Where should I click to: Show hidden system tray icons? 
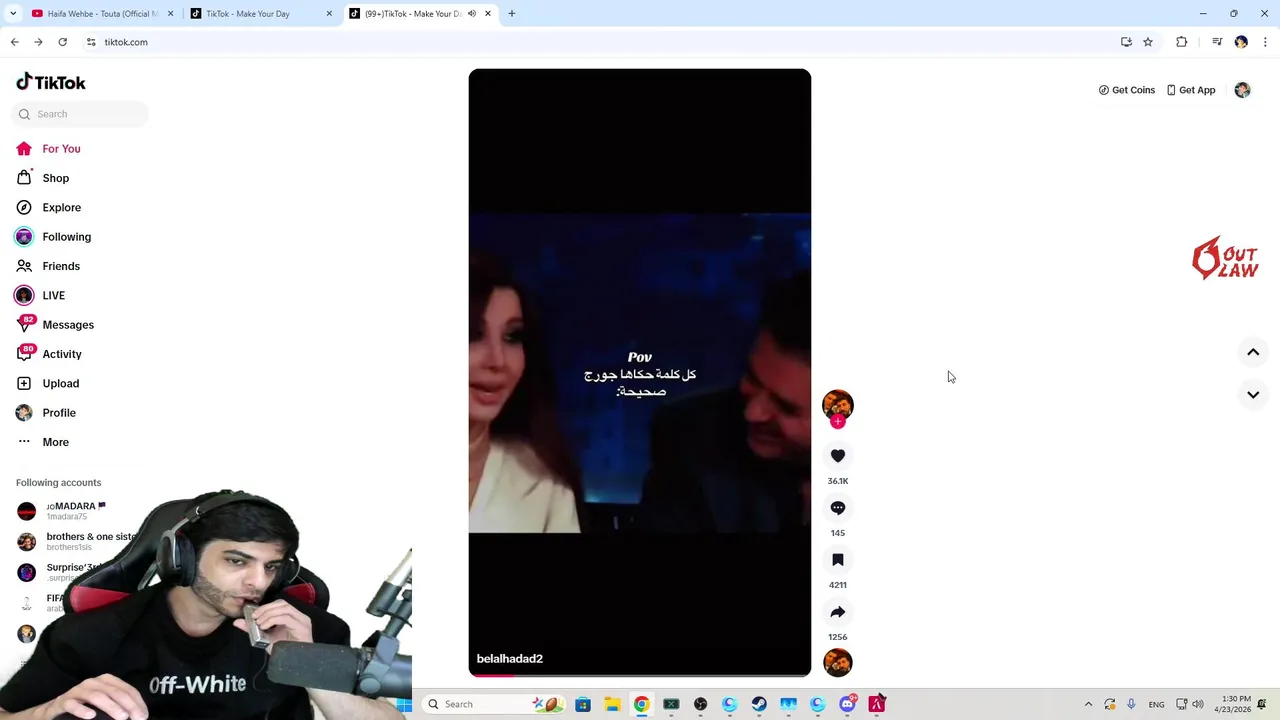tap(1088, 704)
